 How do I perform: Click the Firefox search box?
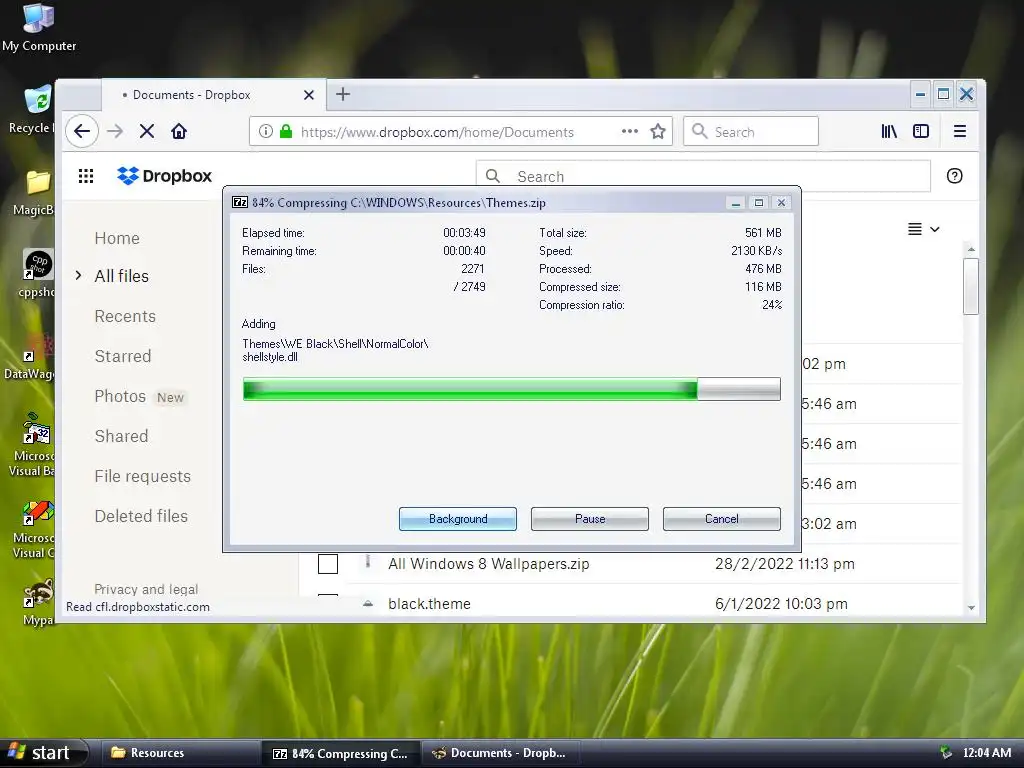point(751,131)
